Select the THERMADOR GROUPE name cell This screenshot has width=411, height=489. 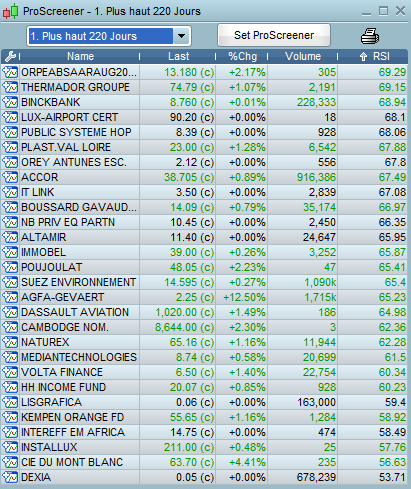tap(80, 87)
